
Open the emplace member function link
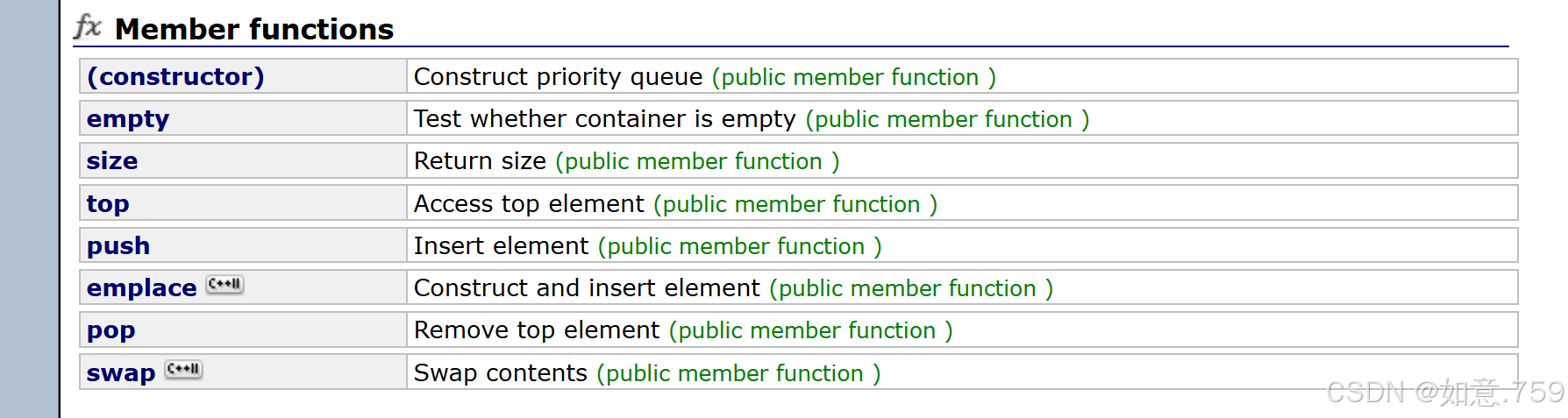[141, 287]
